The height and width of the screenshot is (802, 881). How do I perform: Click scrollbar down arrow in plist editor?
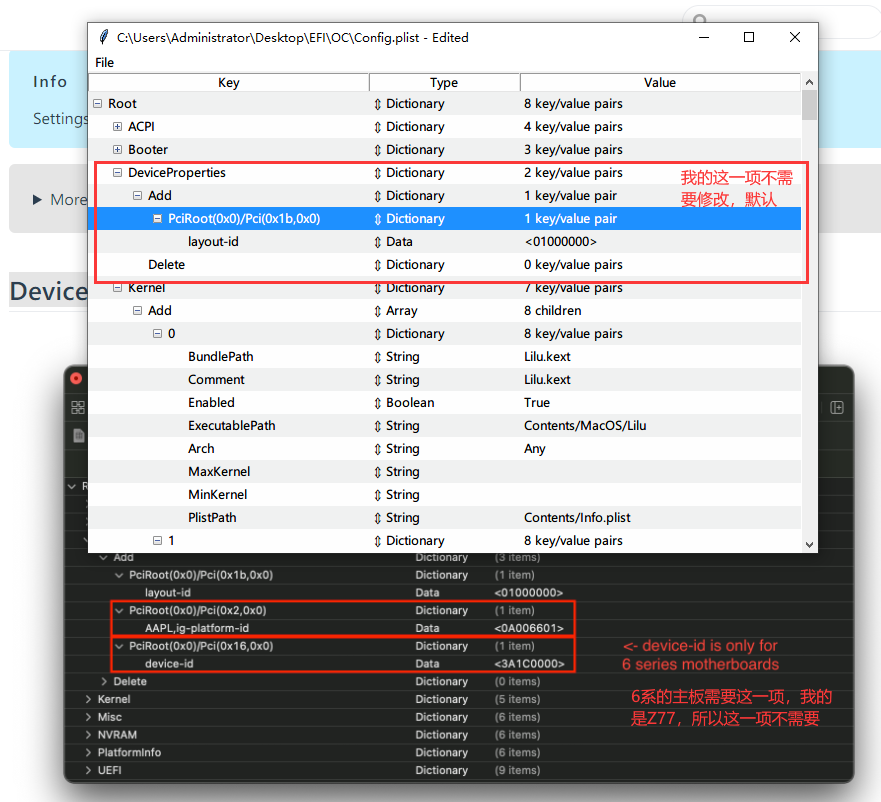point(809,544)
